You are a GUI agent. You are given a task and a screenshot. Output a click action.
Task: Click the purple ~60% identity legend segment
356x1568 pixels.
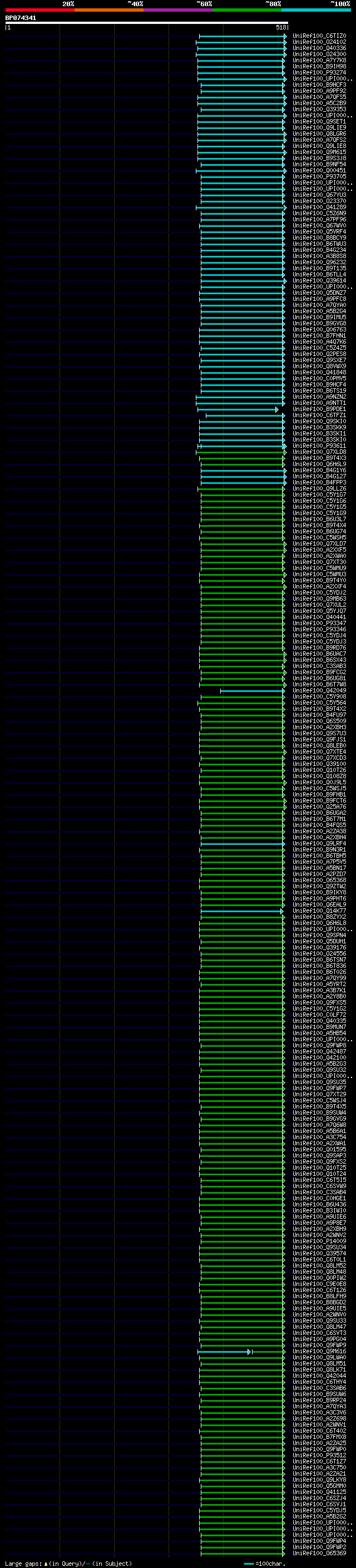coord(177,10)
